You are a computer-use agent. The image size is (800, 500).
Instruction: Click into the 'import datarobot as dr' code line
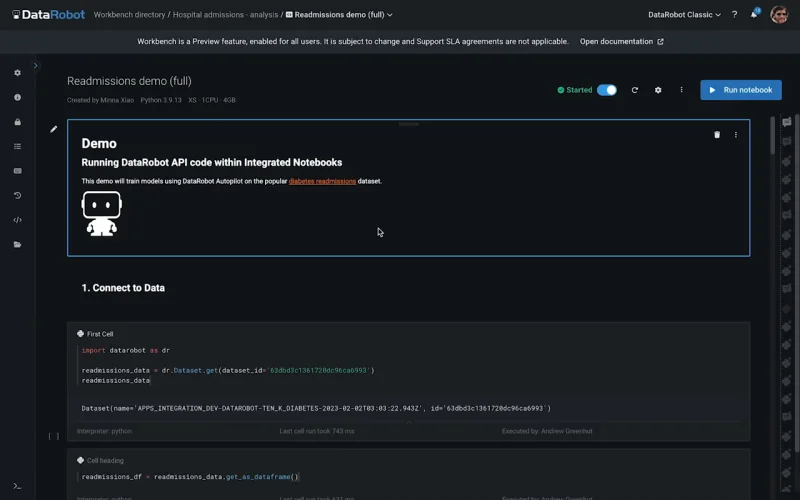126,351
